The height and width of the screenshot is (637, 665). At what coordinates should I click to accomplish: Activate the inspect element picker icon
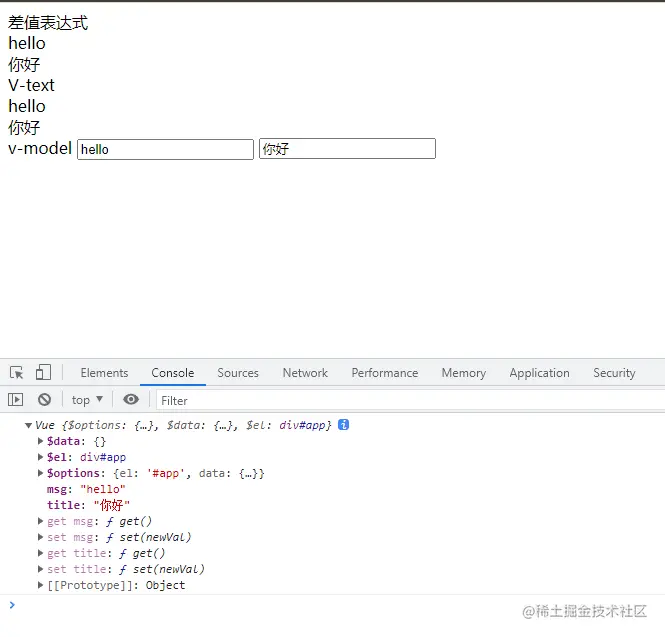[x=17, y=373]
